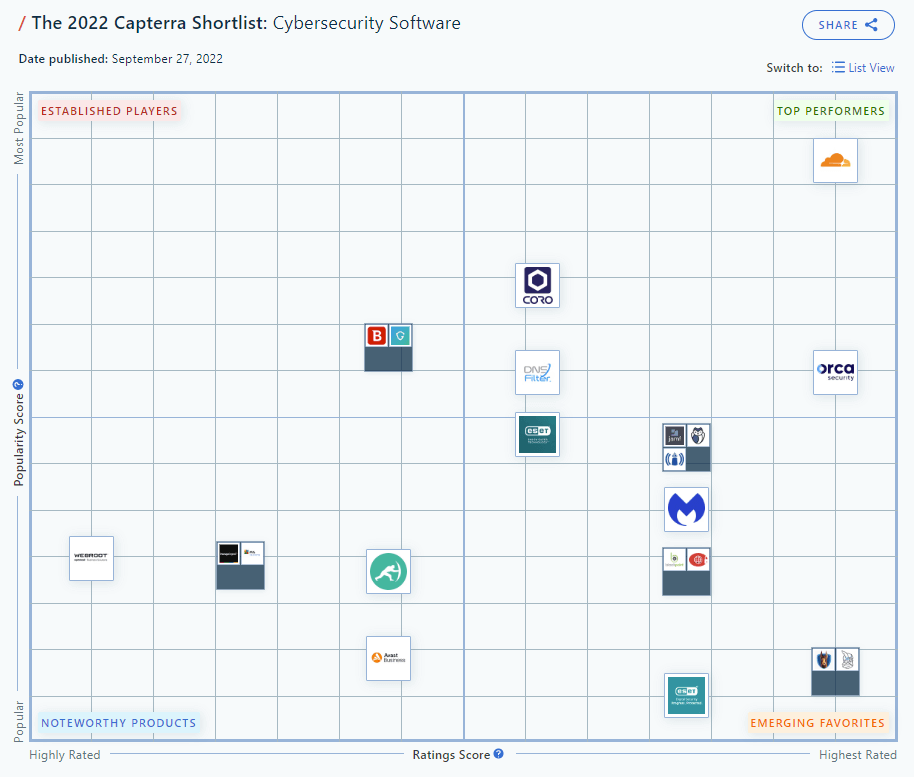Click the Emerging Favorites quadrant label

[x=817, y=723]
